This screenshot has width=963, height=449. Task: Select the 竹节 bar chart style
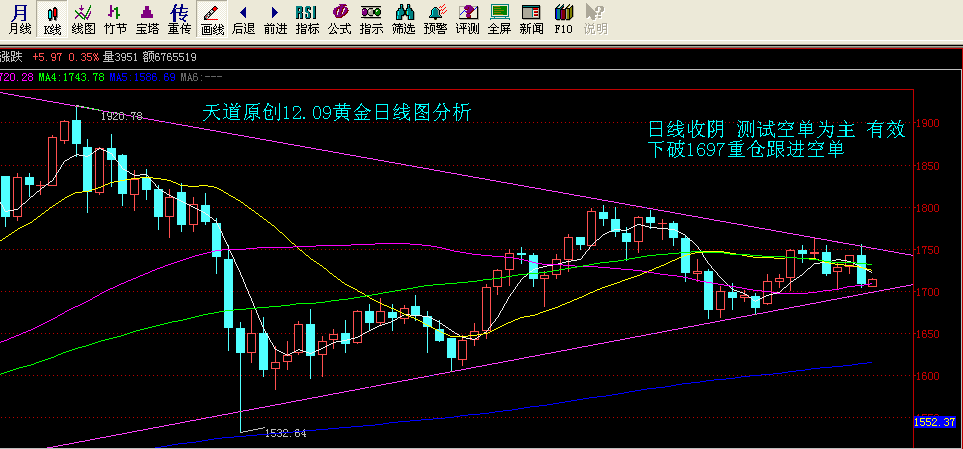115,20
